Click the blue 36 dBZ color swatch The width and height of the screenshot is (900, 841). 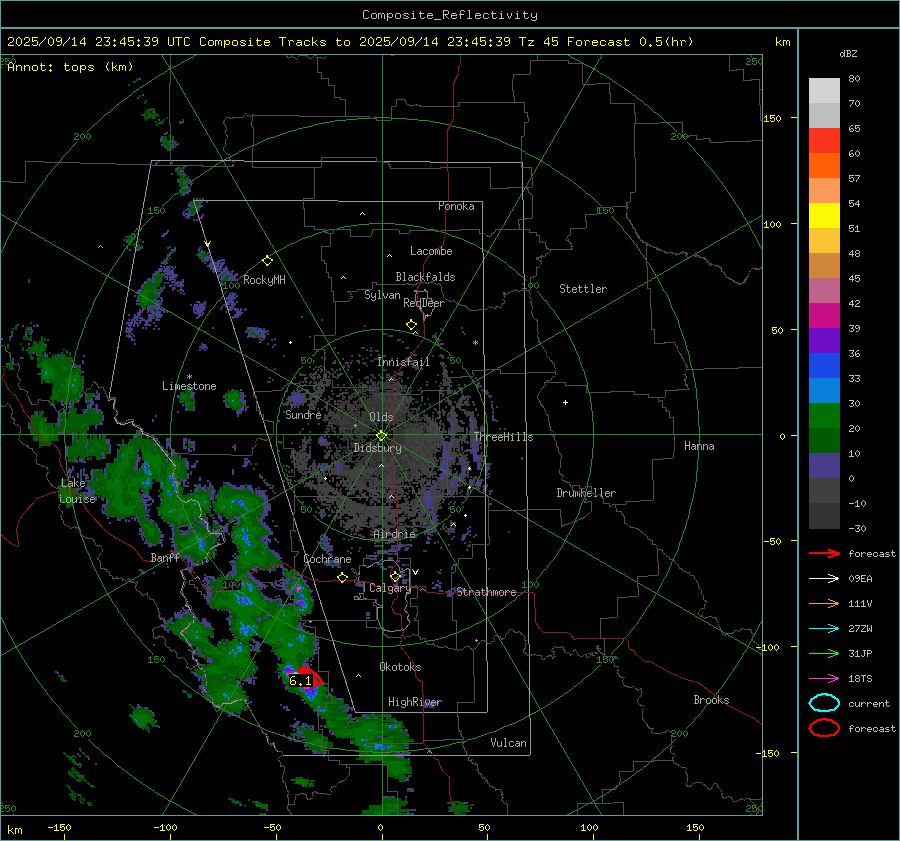824,365
